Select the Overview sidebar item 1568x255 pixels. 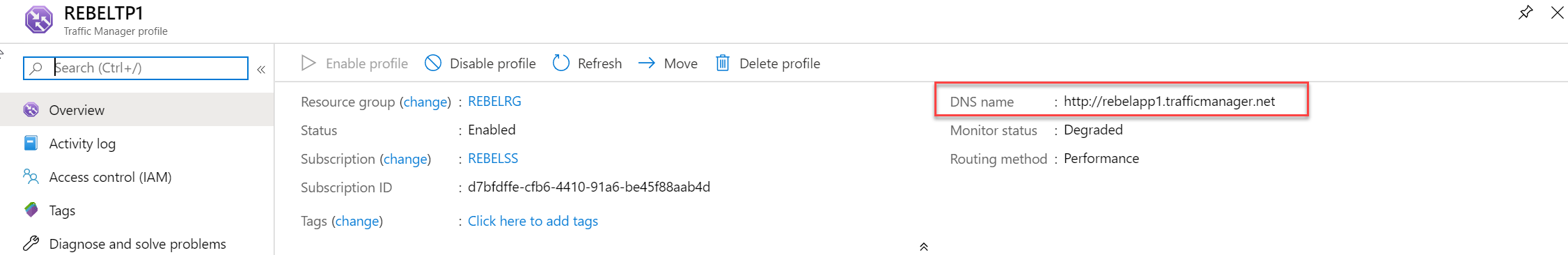pyautogui.click(x=136, y=110)
